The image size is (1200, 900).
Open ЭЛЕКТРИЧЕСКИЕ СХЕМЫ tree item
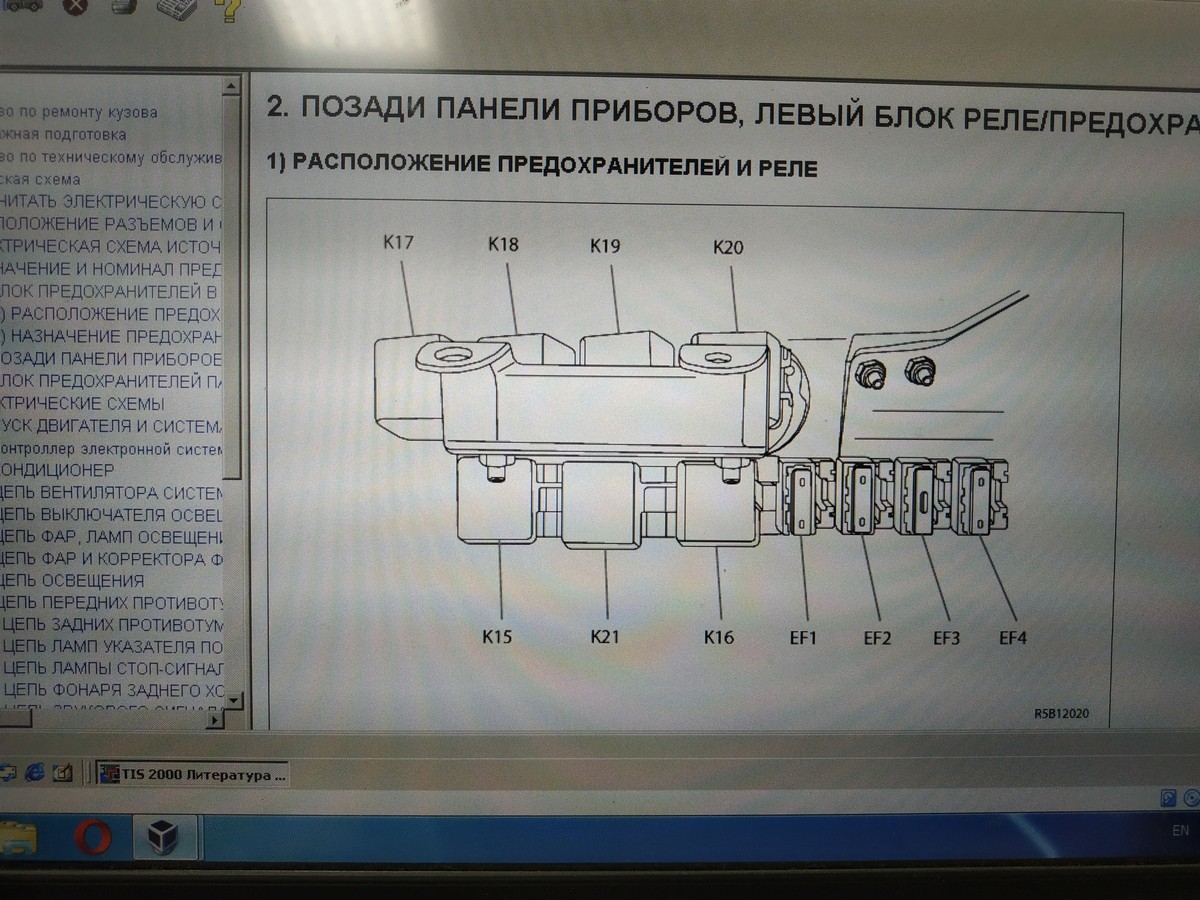click(x=82, y=404)
